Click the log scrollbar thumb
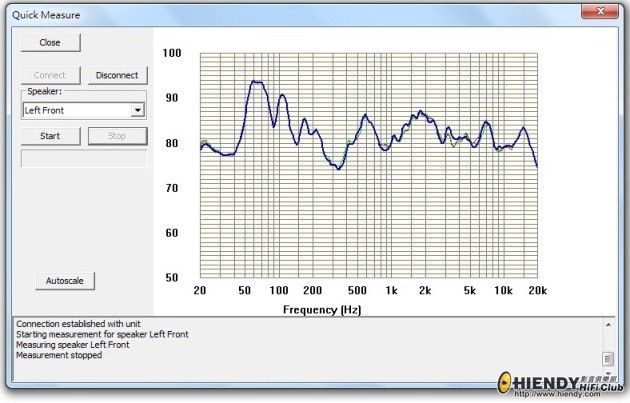Image resolution: width=630 pixels, height=403 pixels. tap(607, 357)
